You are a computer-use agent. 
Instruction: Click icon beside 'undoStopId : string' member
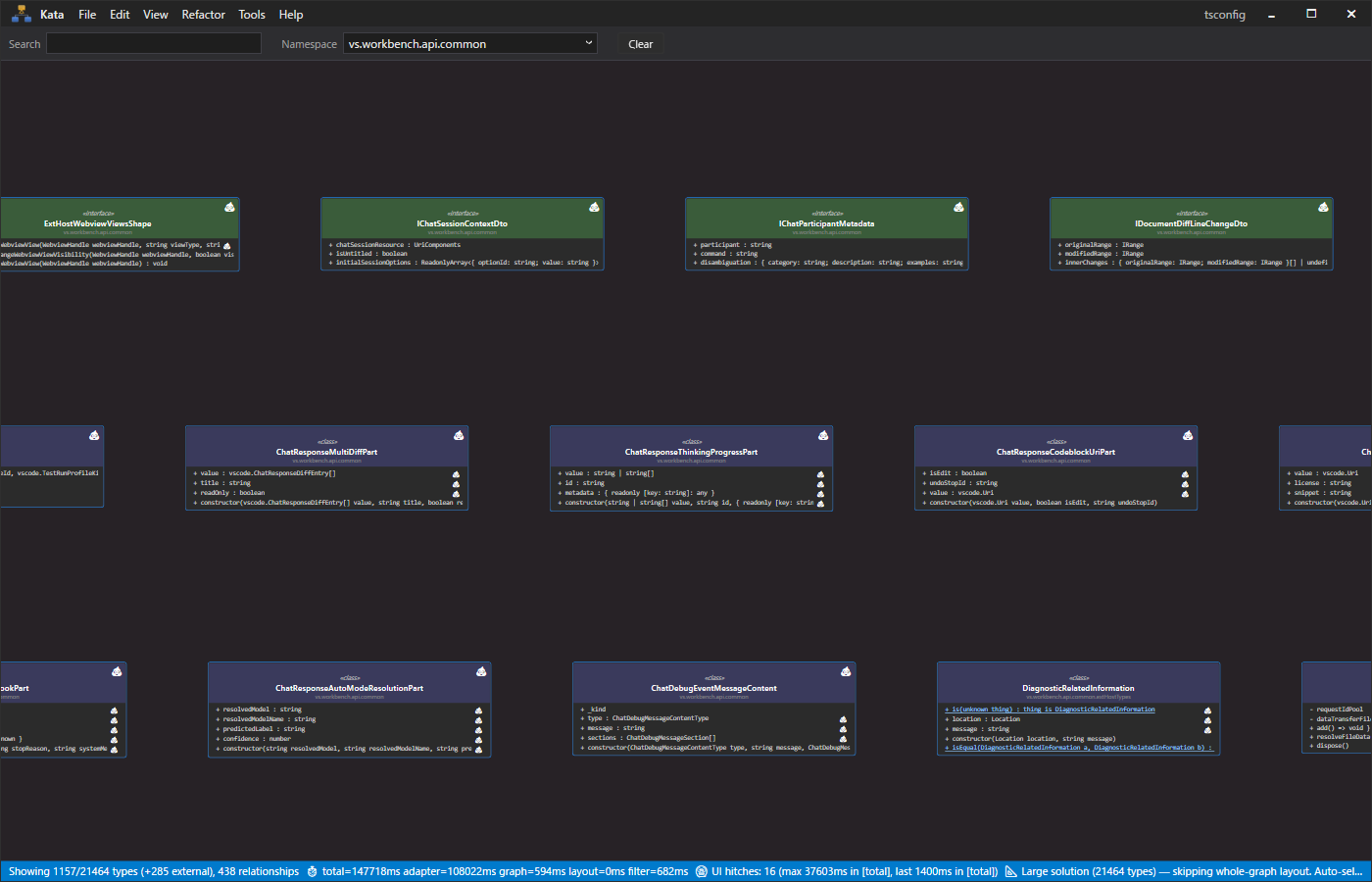pyautogui.click(x=1185, y=484)
